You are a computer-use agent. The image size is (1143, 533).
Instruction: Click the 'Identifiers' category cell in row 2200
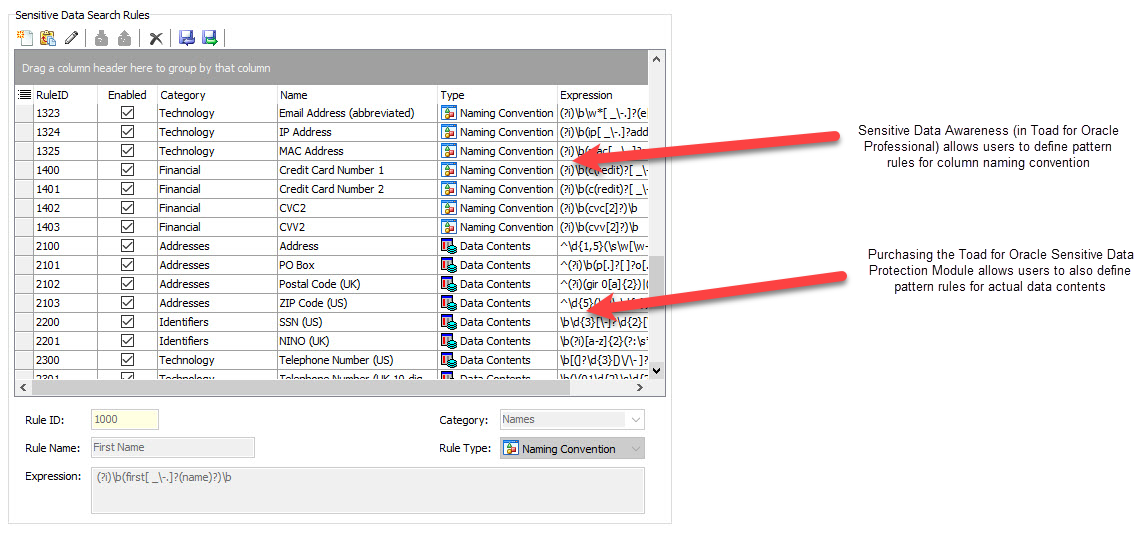(216, 322)
